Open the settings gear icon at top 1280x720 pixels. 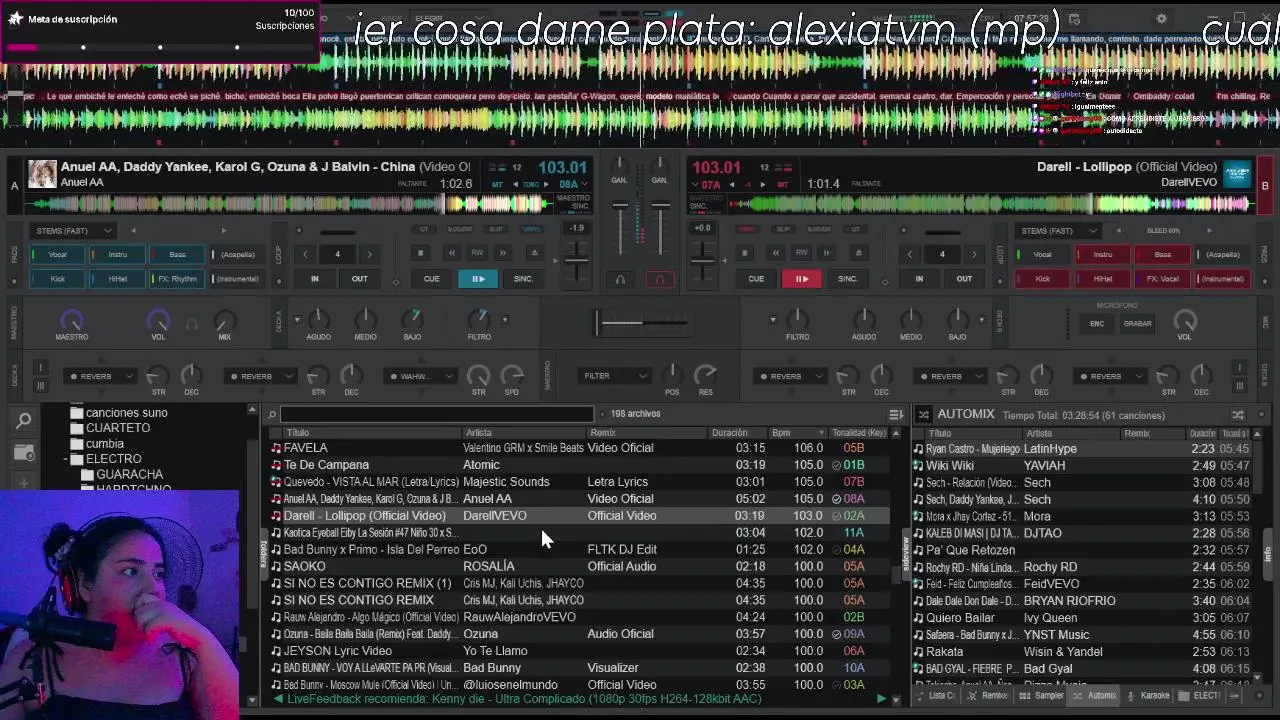tap(1161, 19)
